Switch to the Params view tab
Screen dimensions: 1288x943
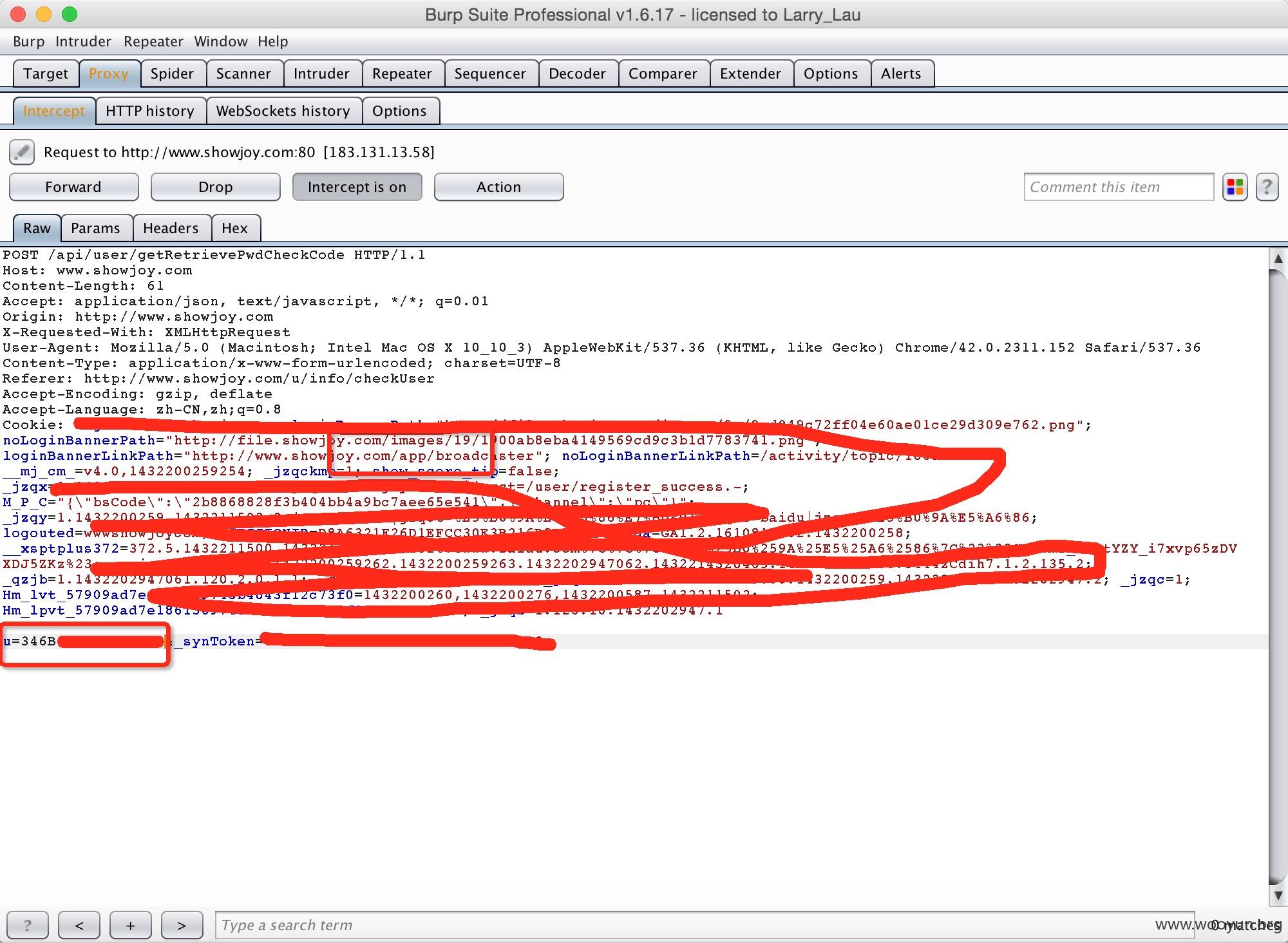[95, 228]
